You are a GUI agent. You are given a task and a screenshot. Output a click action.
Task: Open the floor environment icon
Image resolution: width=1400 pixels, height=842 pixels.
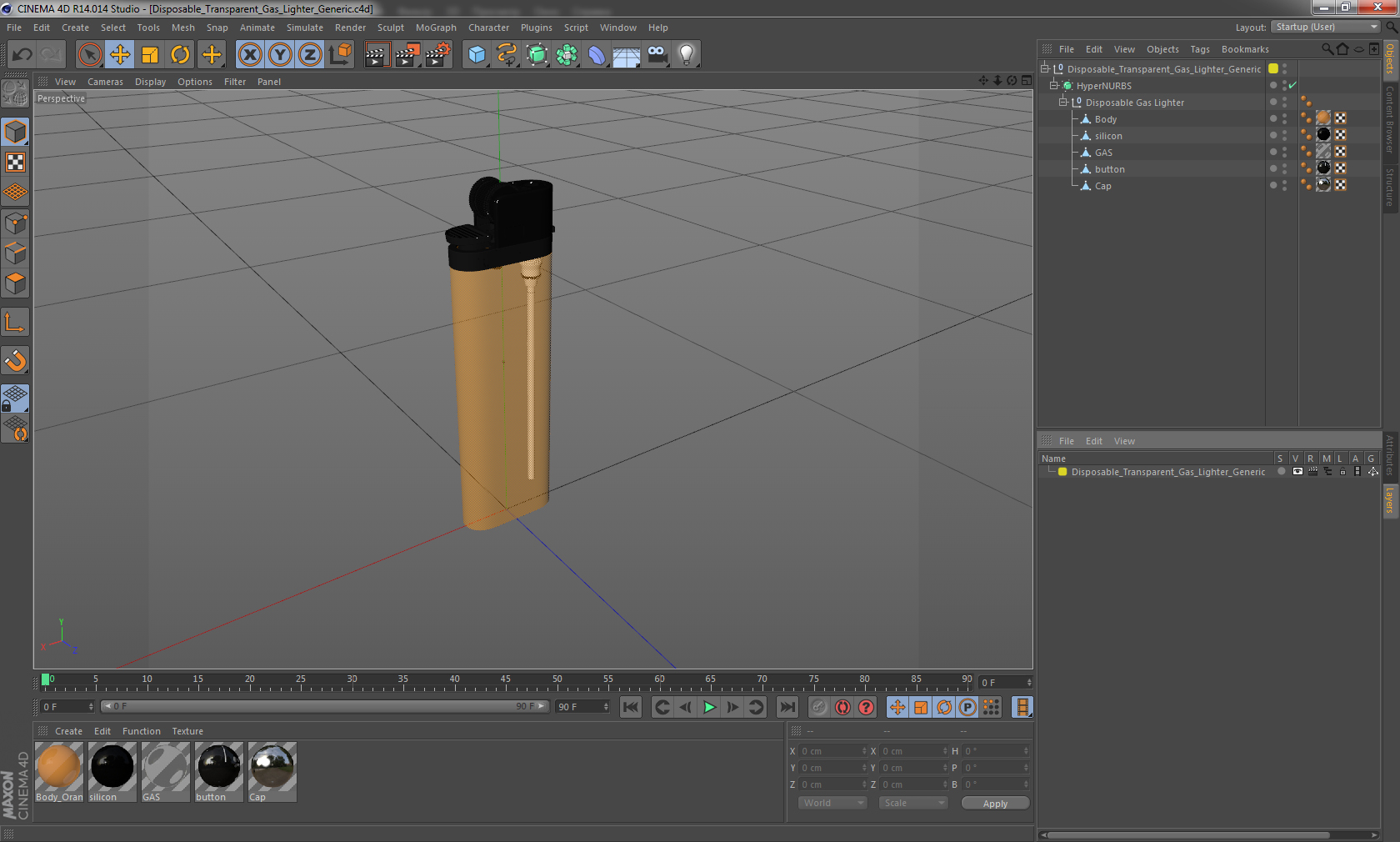click(627, 55)
